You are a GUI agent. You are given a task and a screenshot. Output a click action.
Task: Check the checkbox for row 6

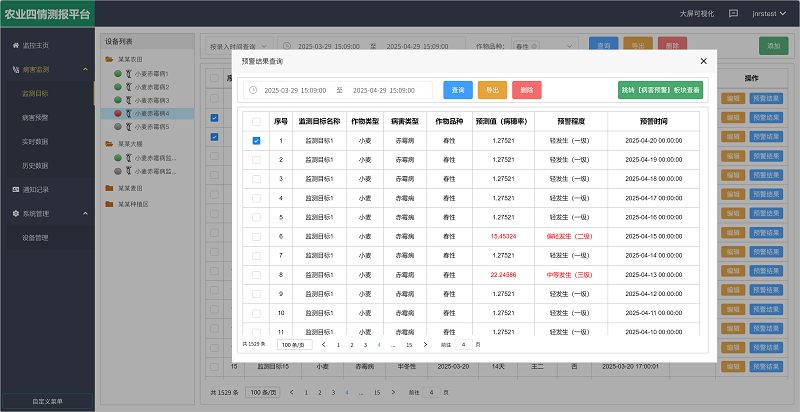click(256, 236)
